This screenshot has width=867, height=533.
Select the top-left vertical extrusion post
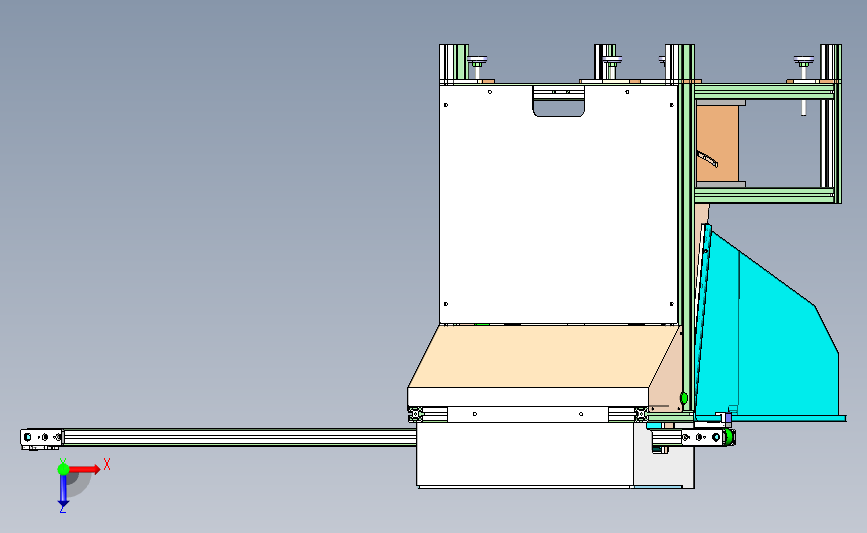click(454, 64)
